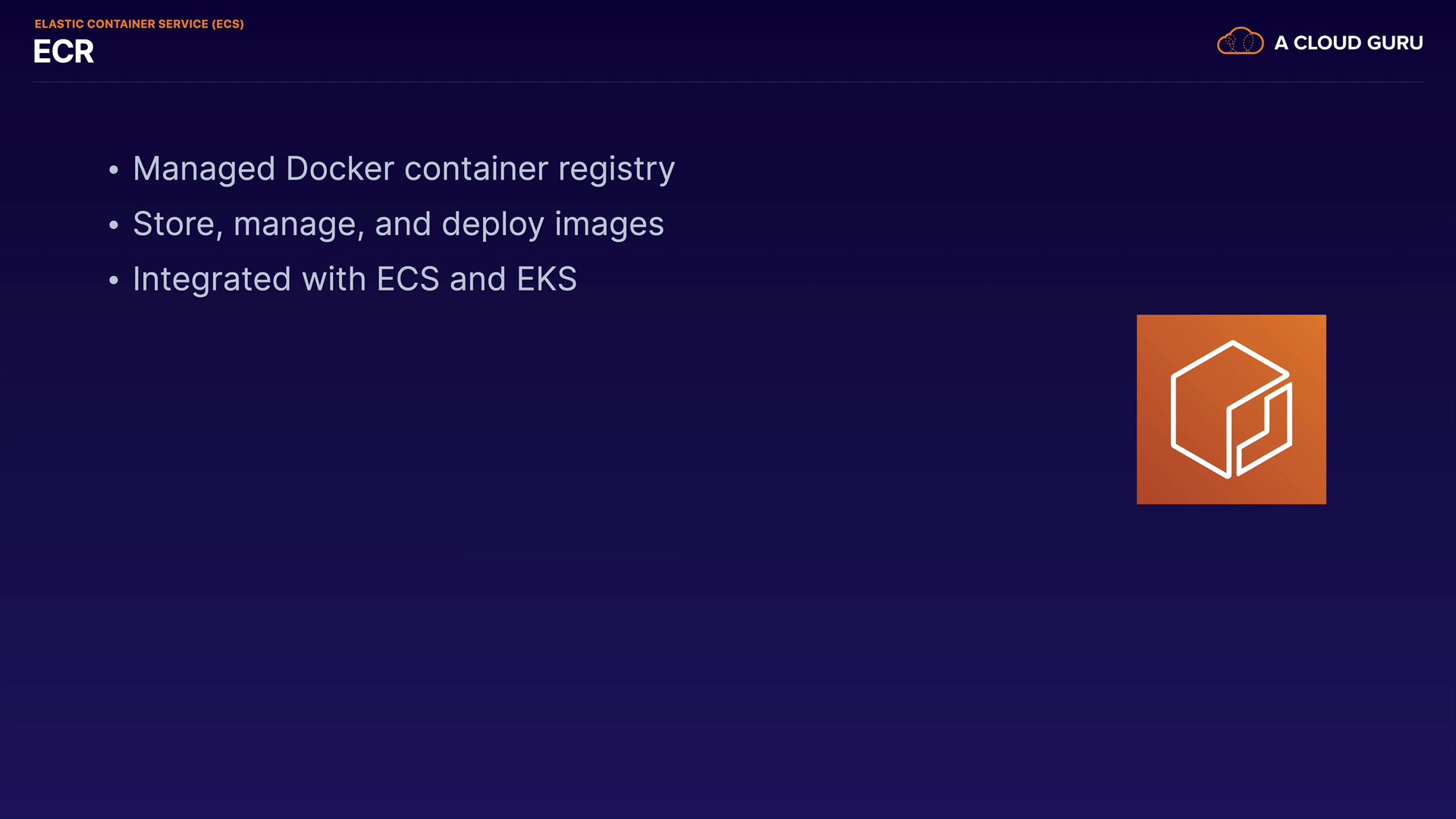Click the word images in second bullet
Screen dimensions: 1456x819
[609, 224]
